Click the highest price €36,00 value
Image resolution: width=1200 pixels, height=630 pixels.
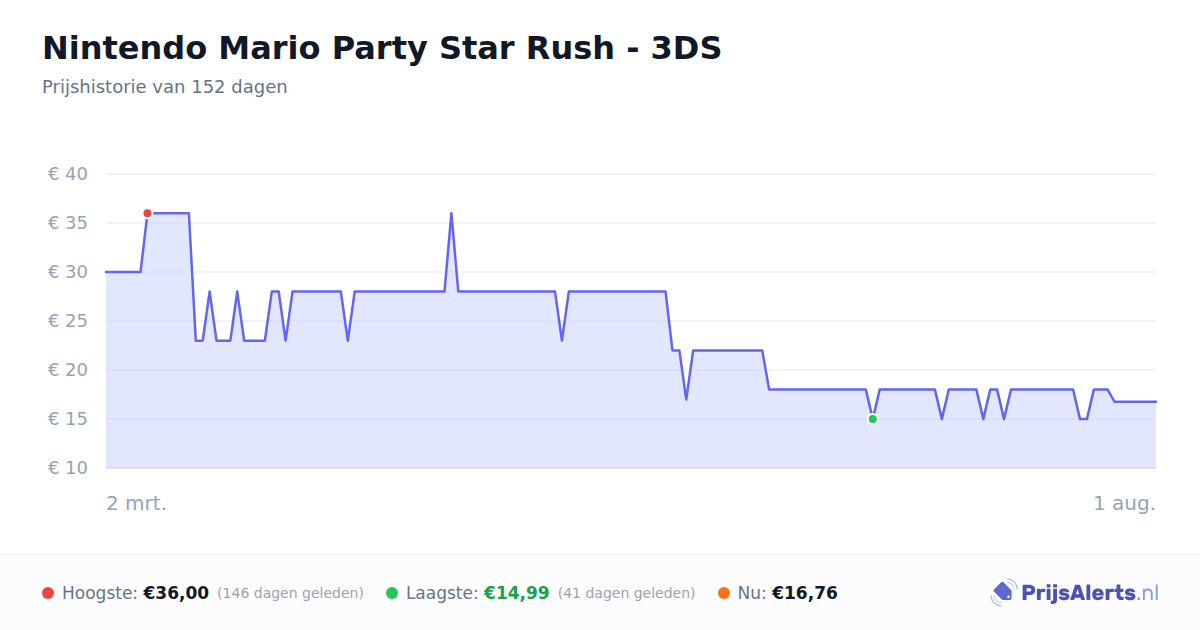176,593
